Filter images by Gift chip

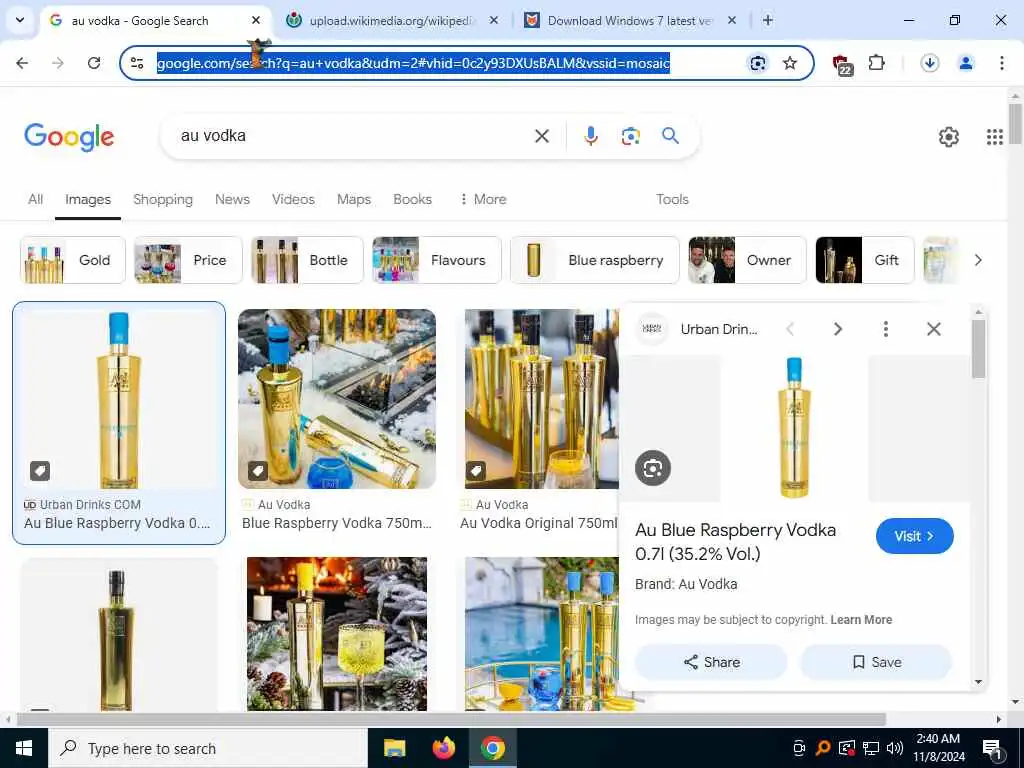(865, 260)
